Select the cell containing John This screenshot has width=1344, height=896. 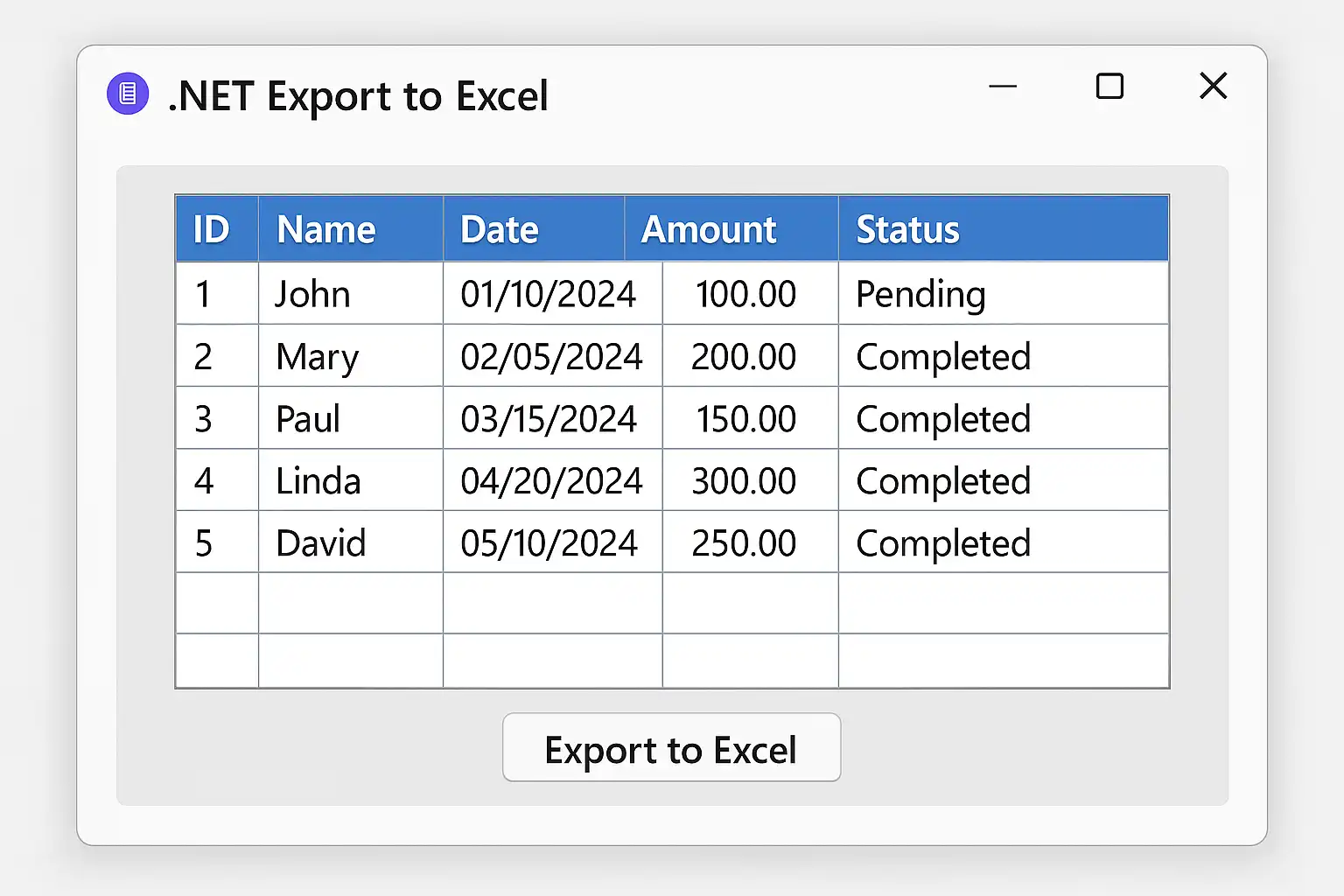[x=351, y=293]
